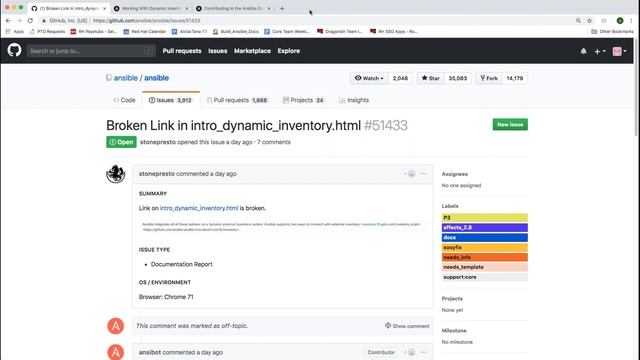This screenshot has height=360, width=640.
Task: Click fork count 14,170
Action: (515, 78)
